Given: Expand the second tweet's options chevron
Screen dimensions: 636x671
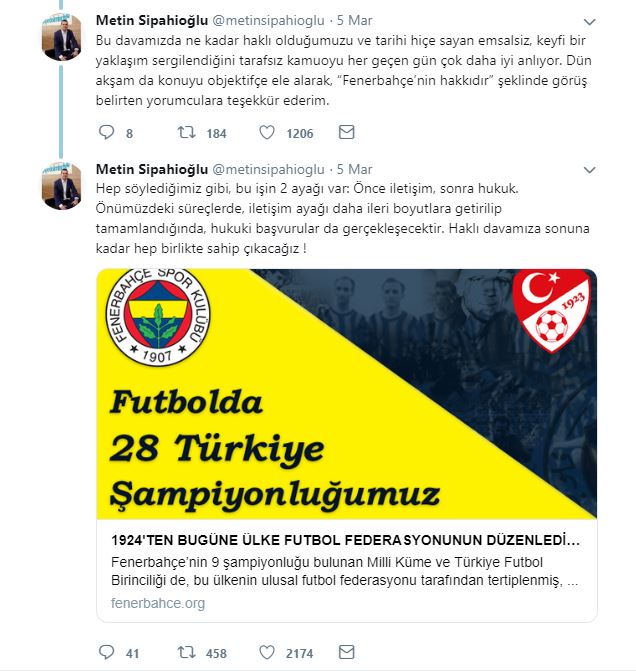Looking at the screenshot, I should [589, 170].
